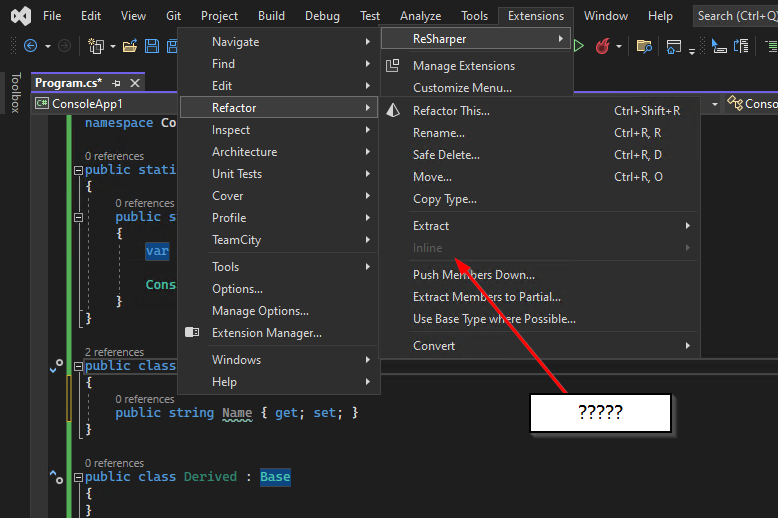This screenshot has height=518, width=778.
Task: Close the Program.cs tab
Action: point(135,83)
